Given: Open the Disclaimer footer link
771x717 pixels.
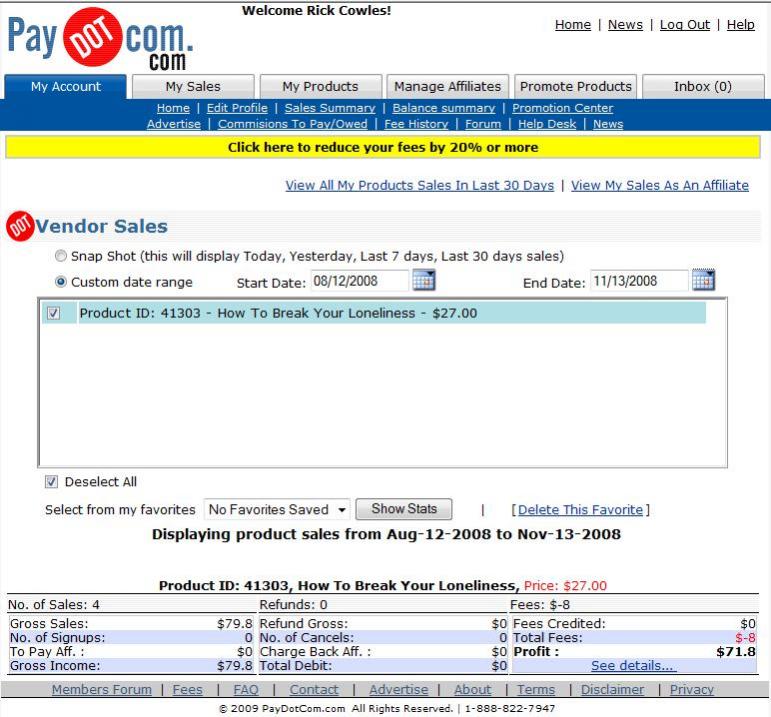Looking at the screenshot, I should (x=612, y=689).
